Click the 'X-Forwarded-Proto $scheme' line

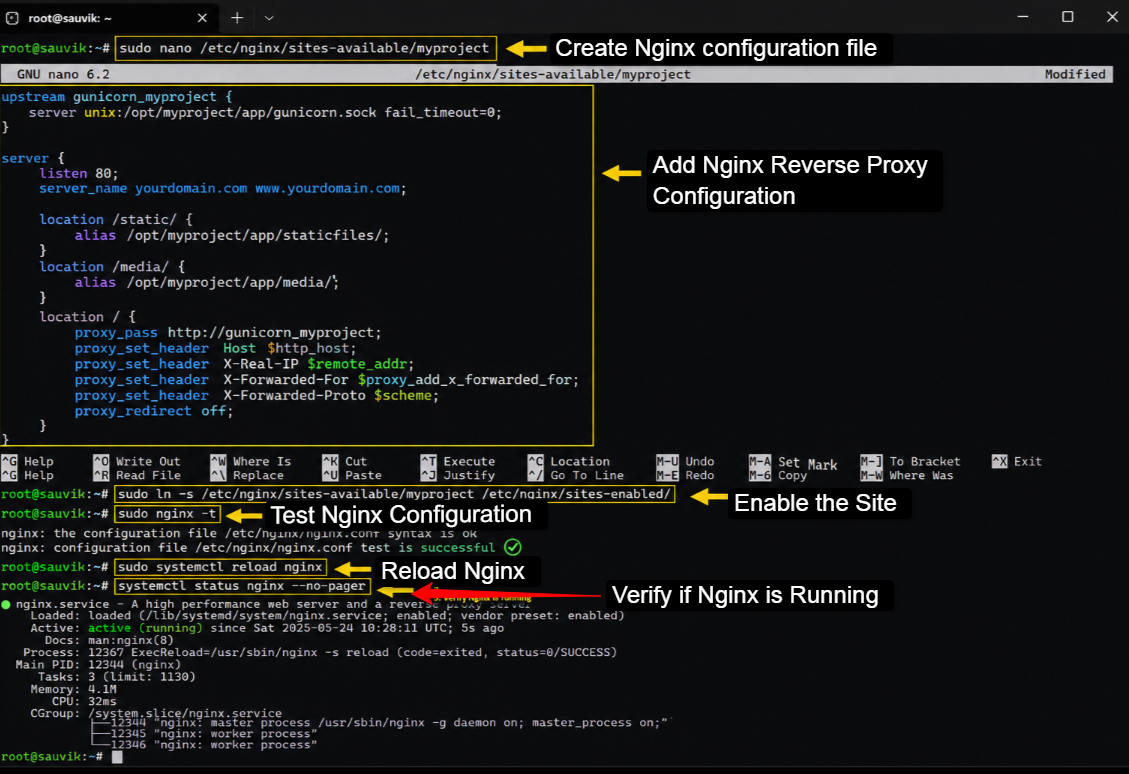pos(256,396)
